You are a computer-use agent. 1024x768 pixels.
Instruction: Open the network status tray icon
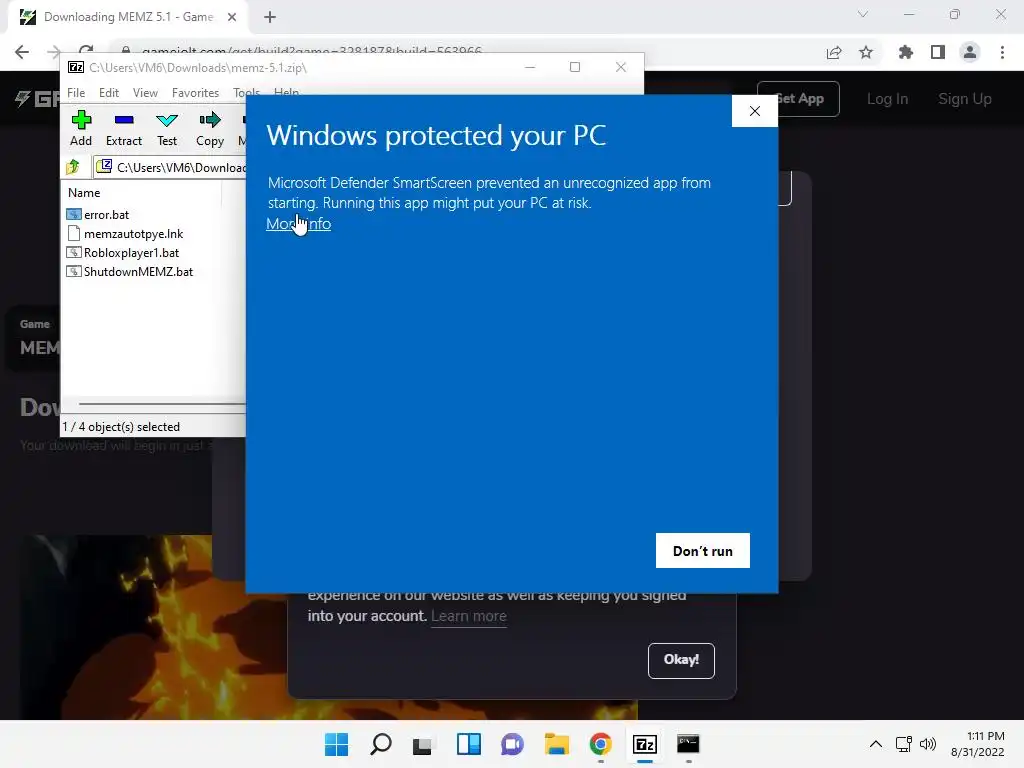(904, 744)
